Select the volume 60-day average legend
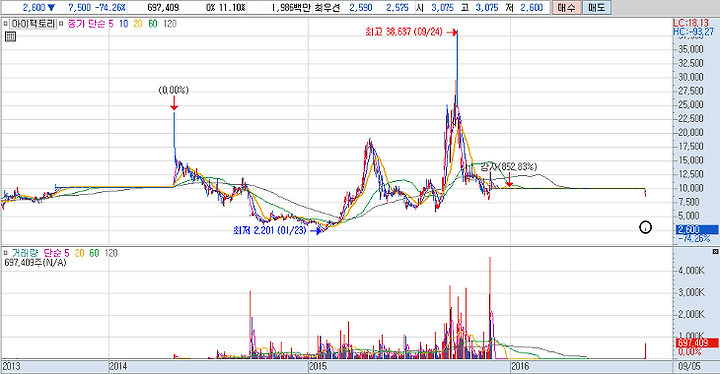720x374 pixels. [x=94, y=253]
